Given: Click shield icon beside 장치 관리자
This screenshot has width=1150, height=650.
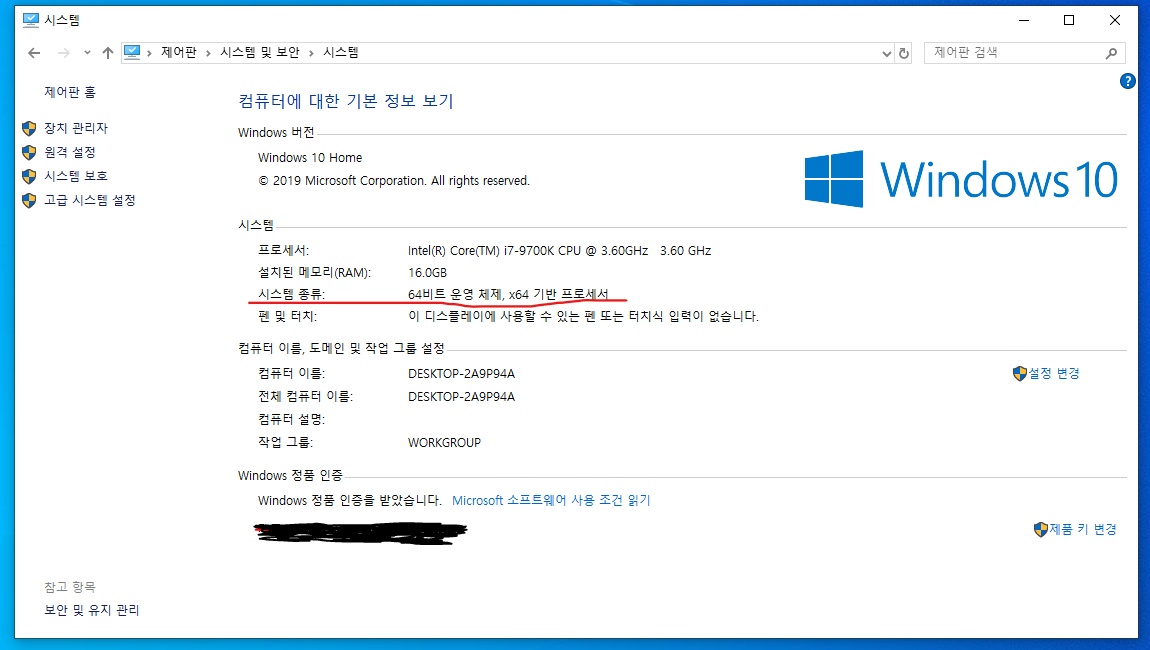Looking at the screenshot, I should (x=29, y=128).
